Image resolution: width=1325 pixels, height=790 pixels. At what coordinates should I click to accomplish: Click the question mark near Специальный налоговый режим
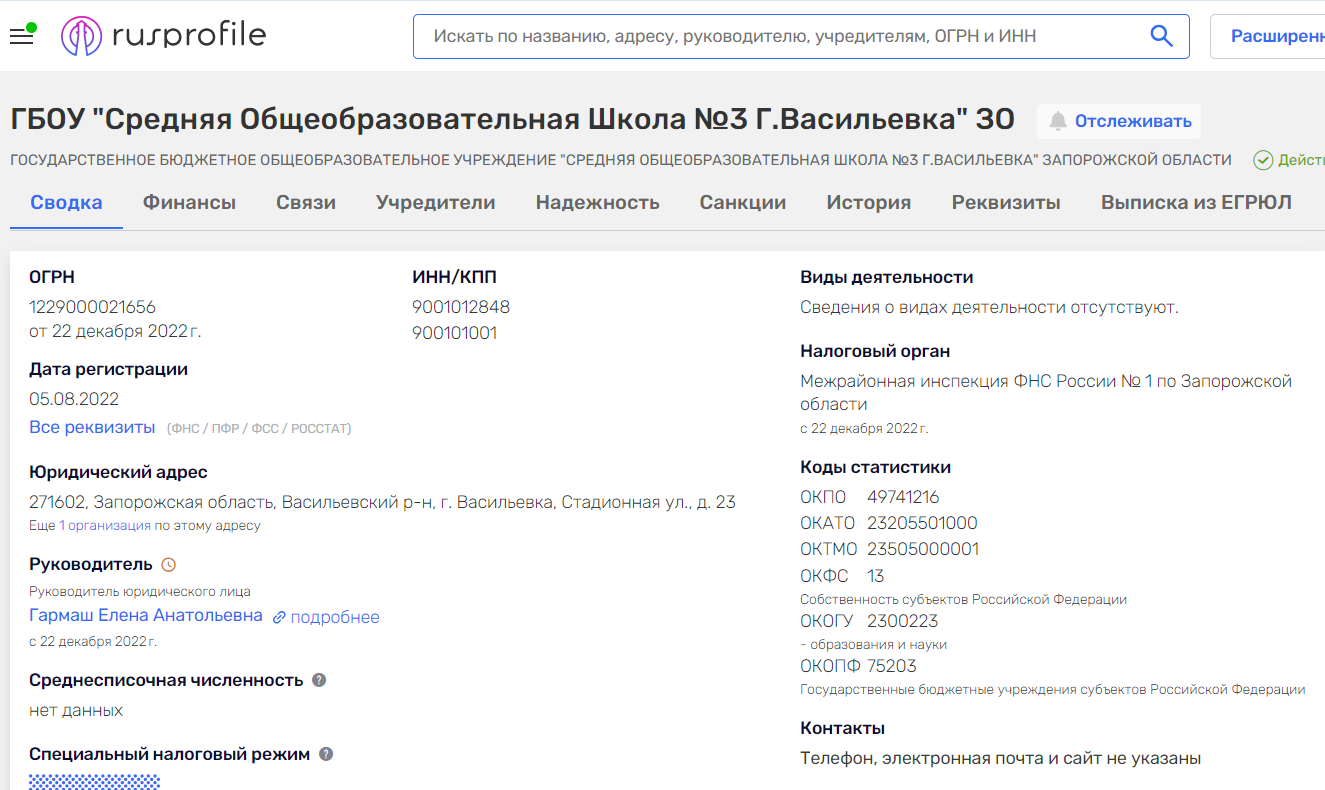tap(324, 753)
